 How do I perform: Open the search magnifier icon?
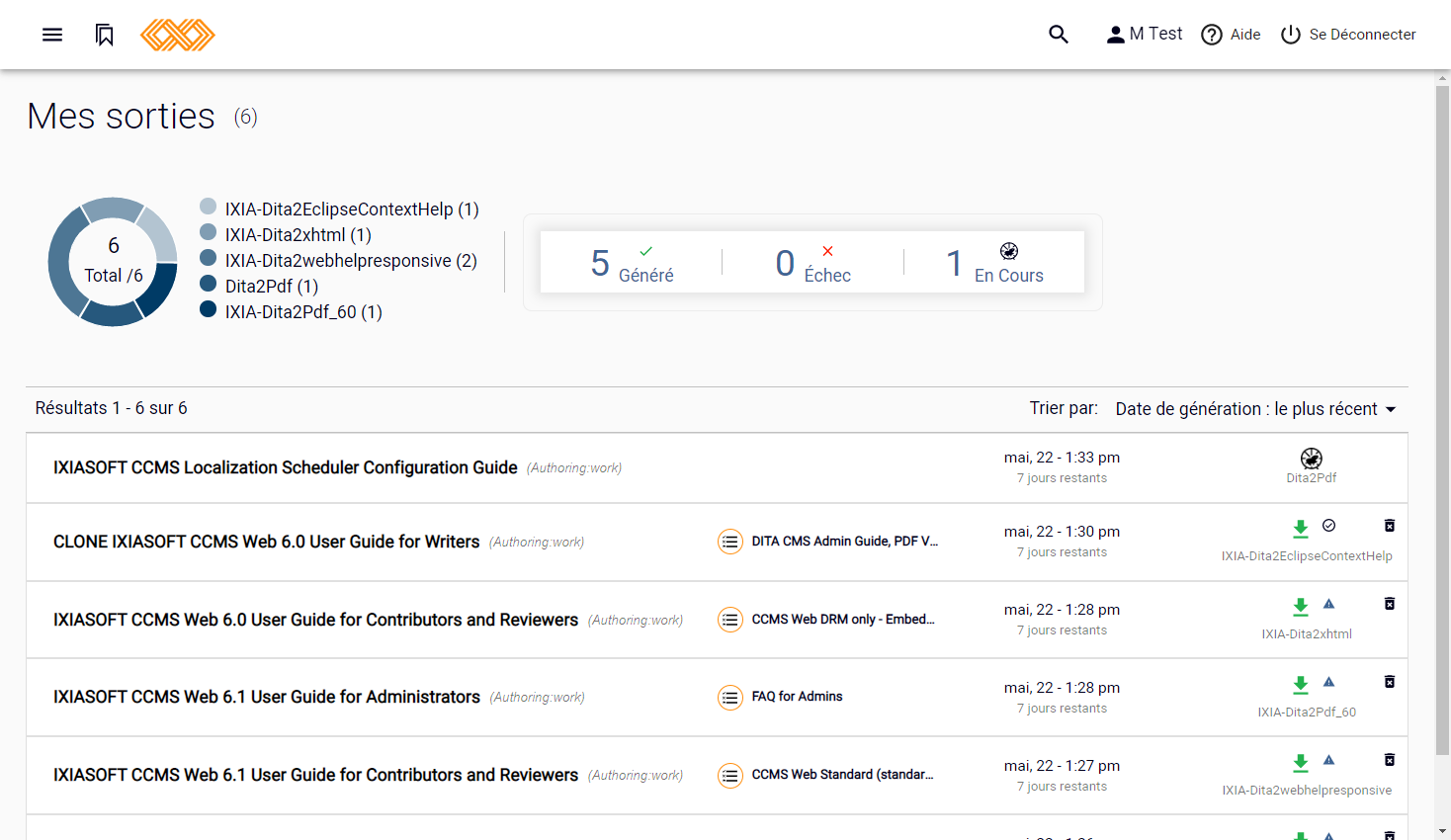tap(1059, 35)
